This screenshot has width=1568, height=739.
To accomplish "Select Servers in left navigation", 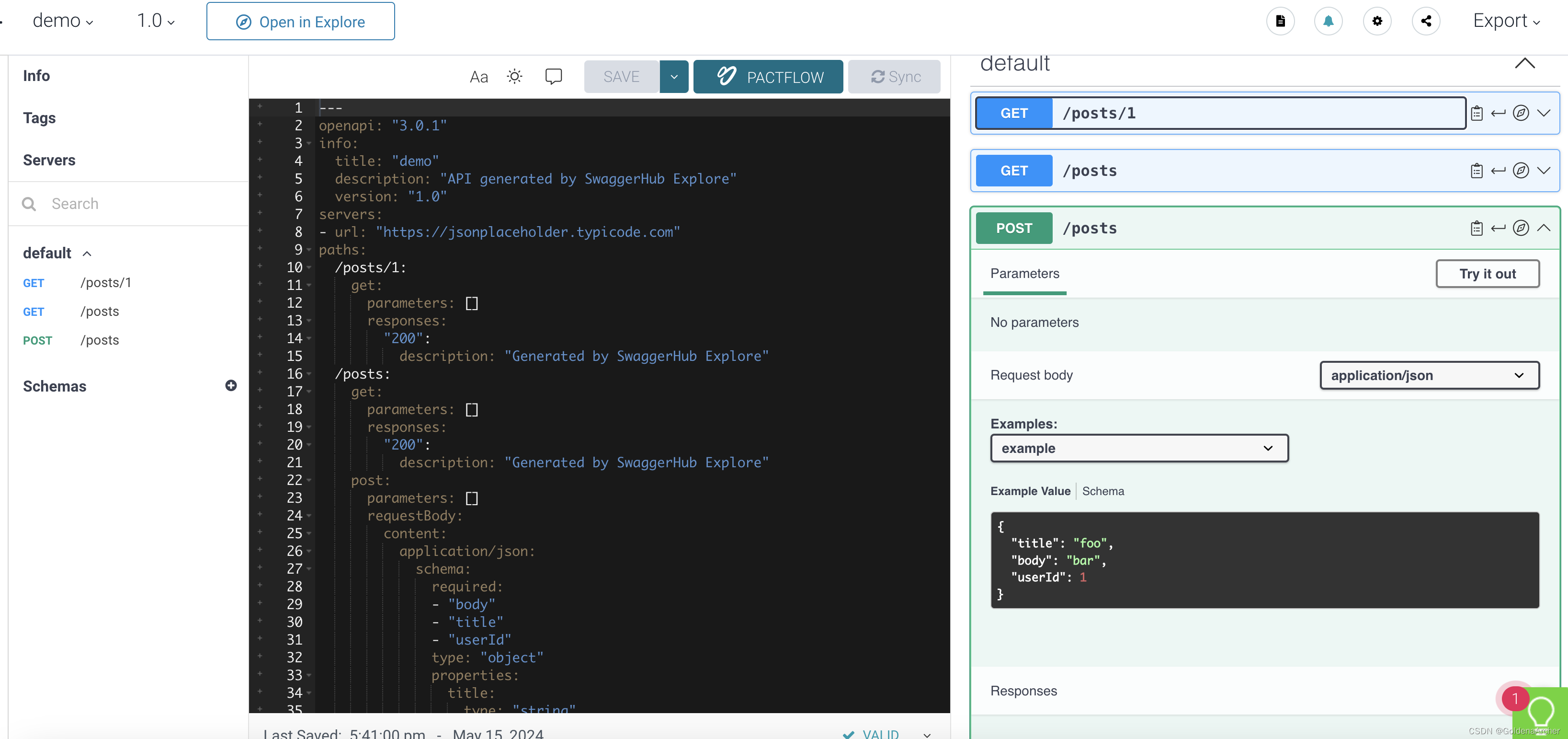I will click(49, 160).
